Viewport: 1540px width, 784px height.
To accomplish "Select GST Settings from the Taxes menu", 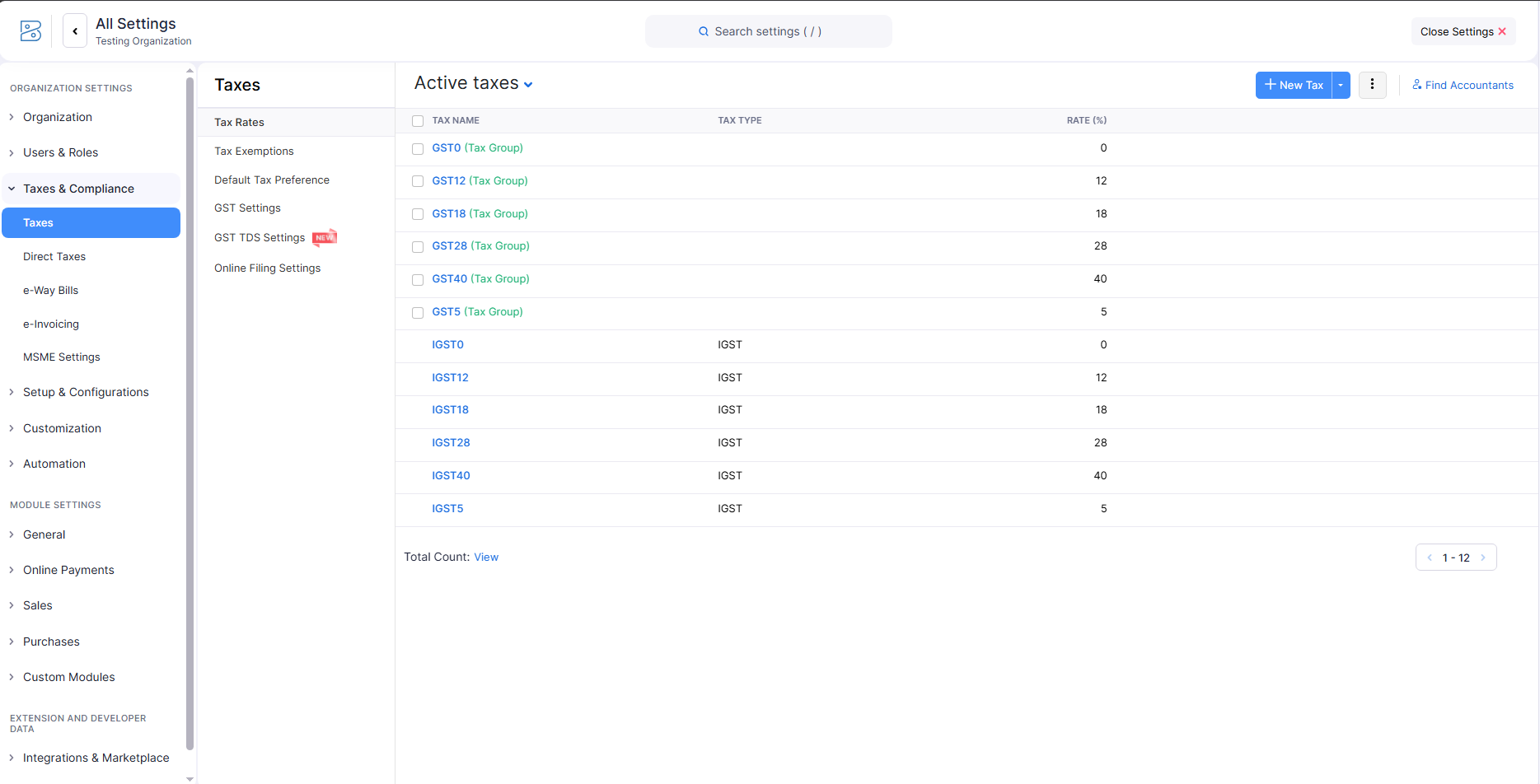I will click(x=247, y=208).
